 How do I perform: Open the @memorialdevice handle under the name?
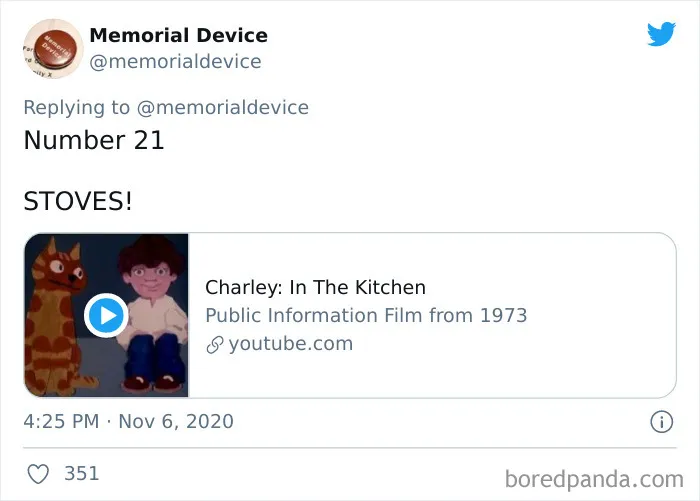pyautogui.click(x=175, y=62)
